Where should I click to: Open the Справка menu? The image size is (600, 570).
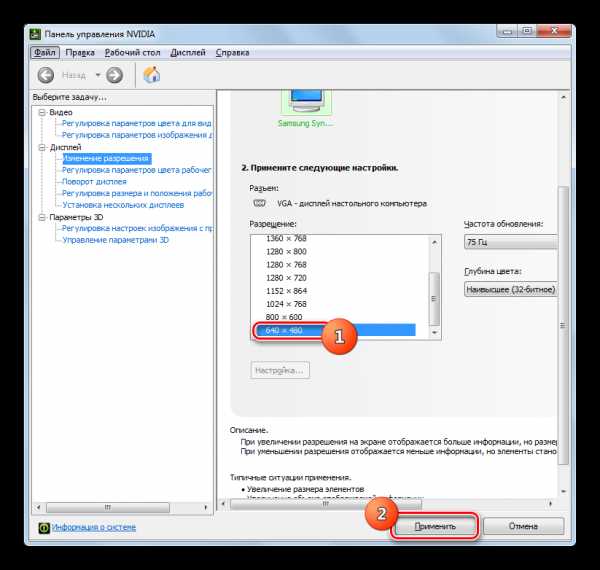click(233, 52)
